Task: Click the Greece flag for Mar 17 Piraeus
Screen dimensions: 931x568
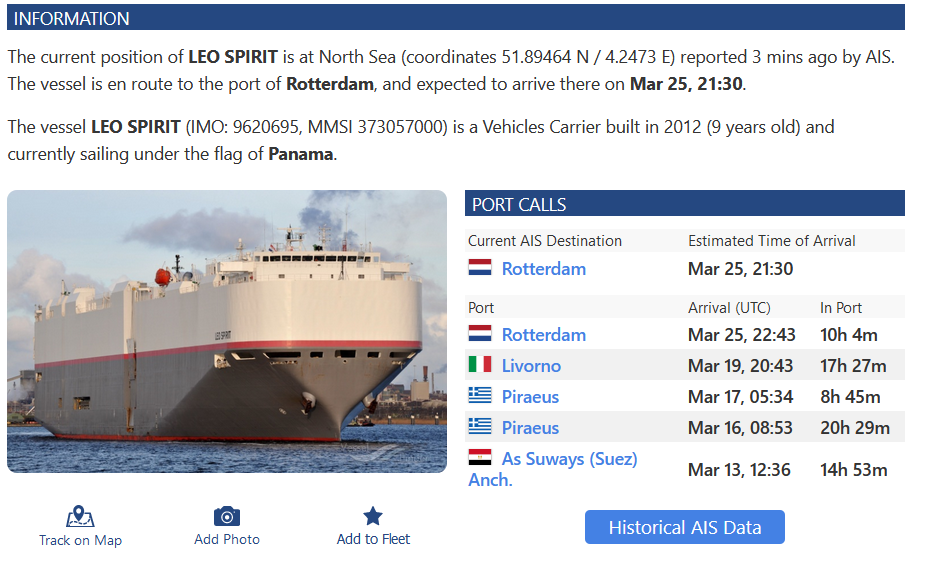Action: [481, 396]
